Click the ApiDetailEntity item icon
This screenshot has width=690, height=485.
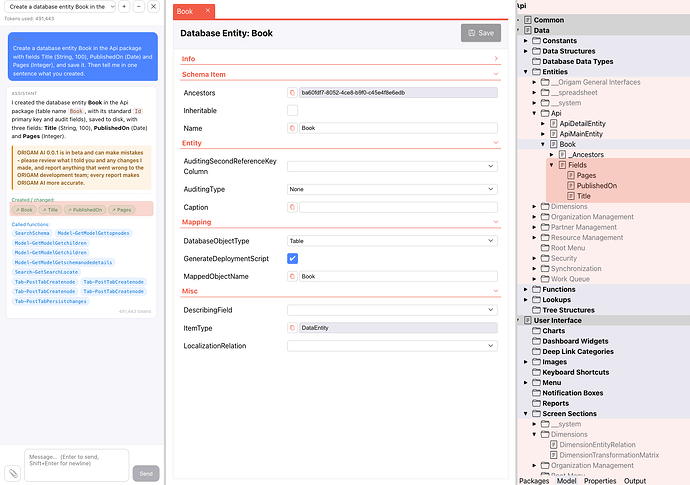pyautogui.click(x=554, y=124)
